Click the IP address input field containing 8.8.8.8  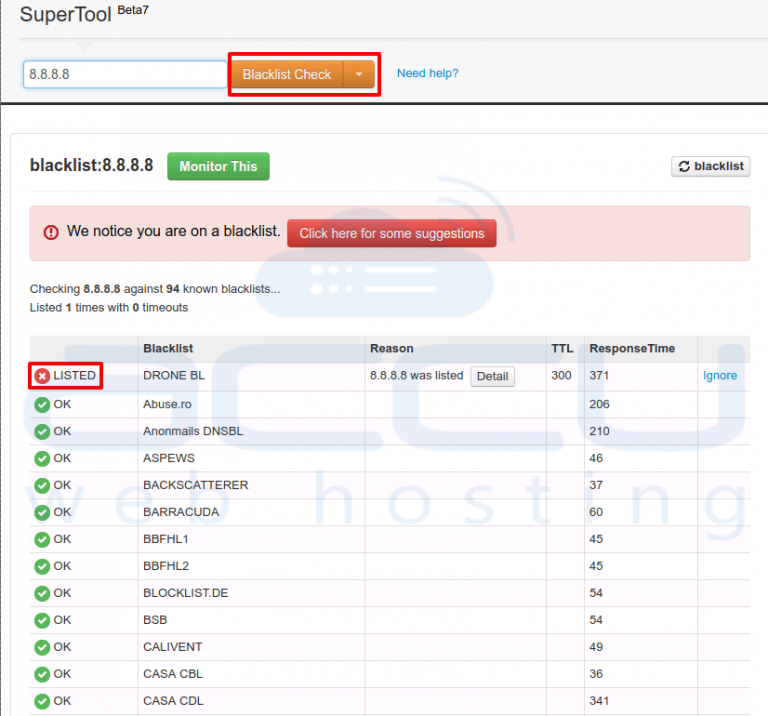pyautogui.click(x=126, y=74)
